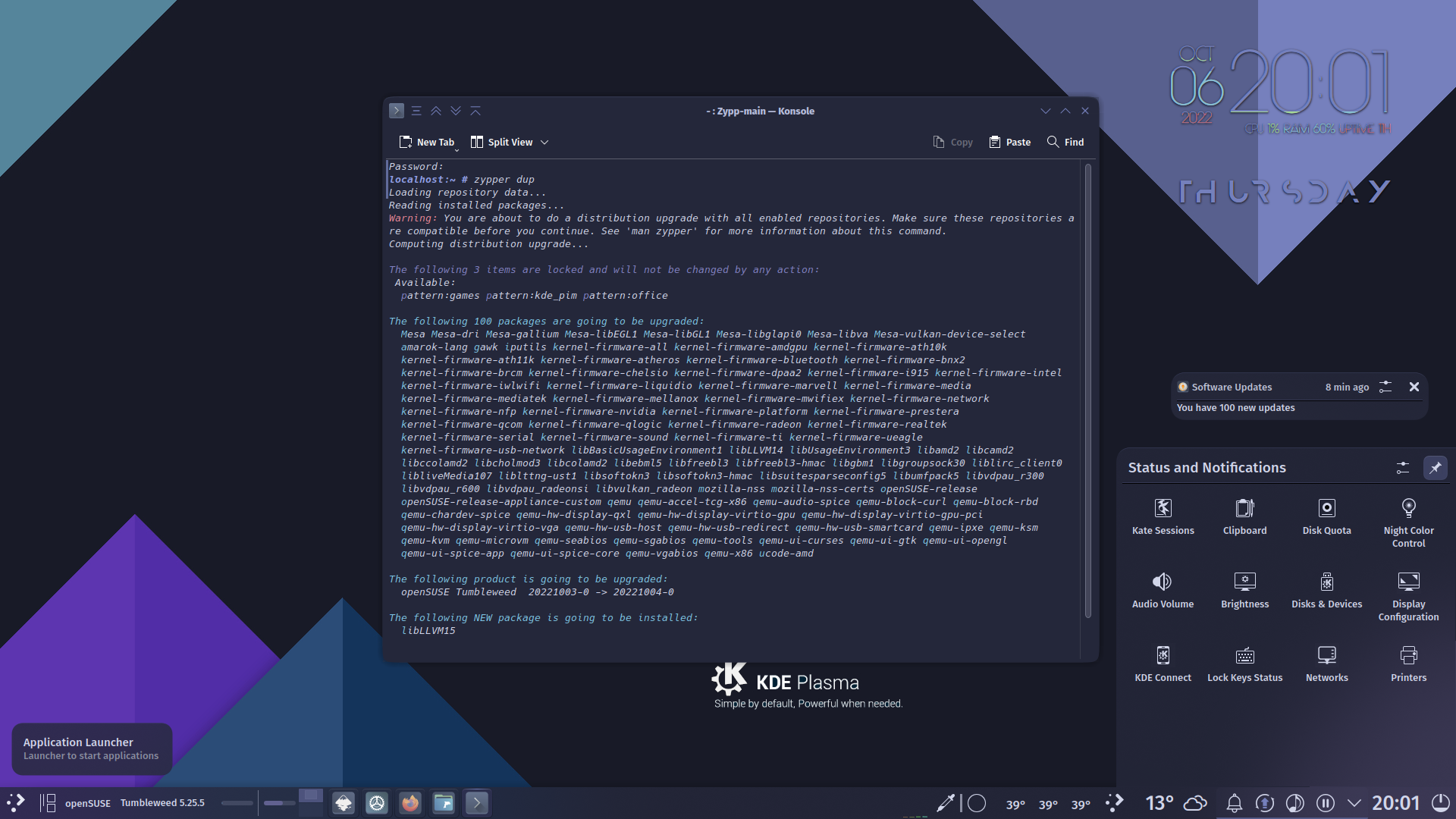Image resolution: width=1456 pixels, height=819 pixels.
Task: Open the KDE Connect applet
Action: pyautogui.click(x=1163, y=663)
